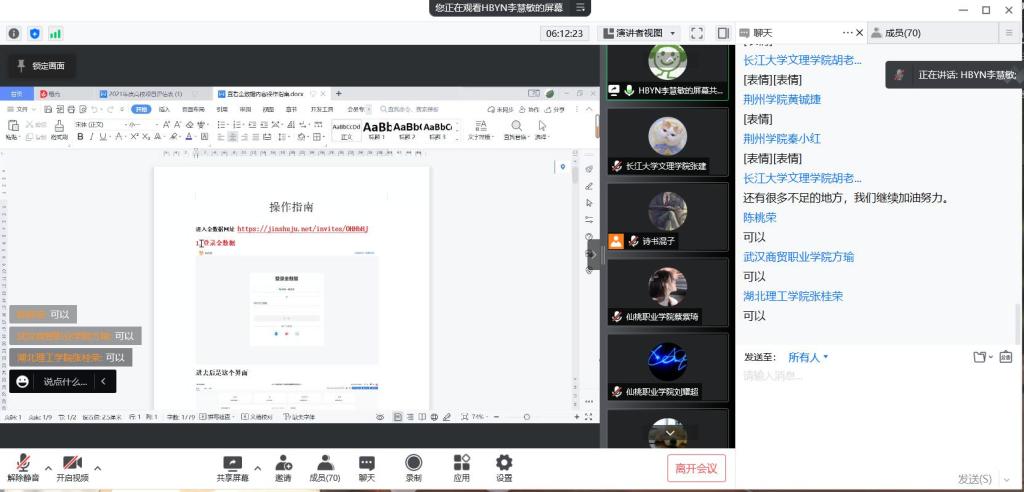Click the 锁定画面 pin button
The height and width of the screenshot is (492, 1024).
tap(39, 66)
